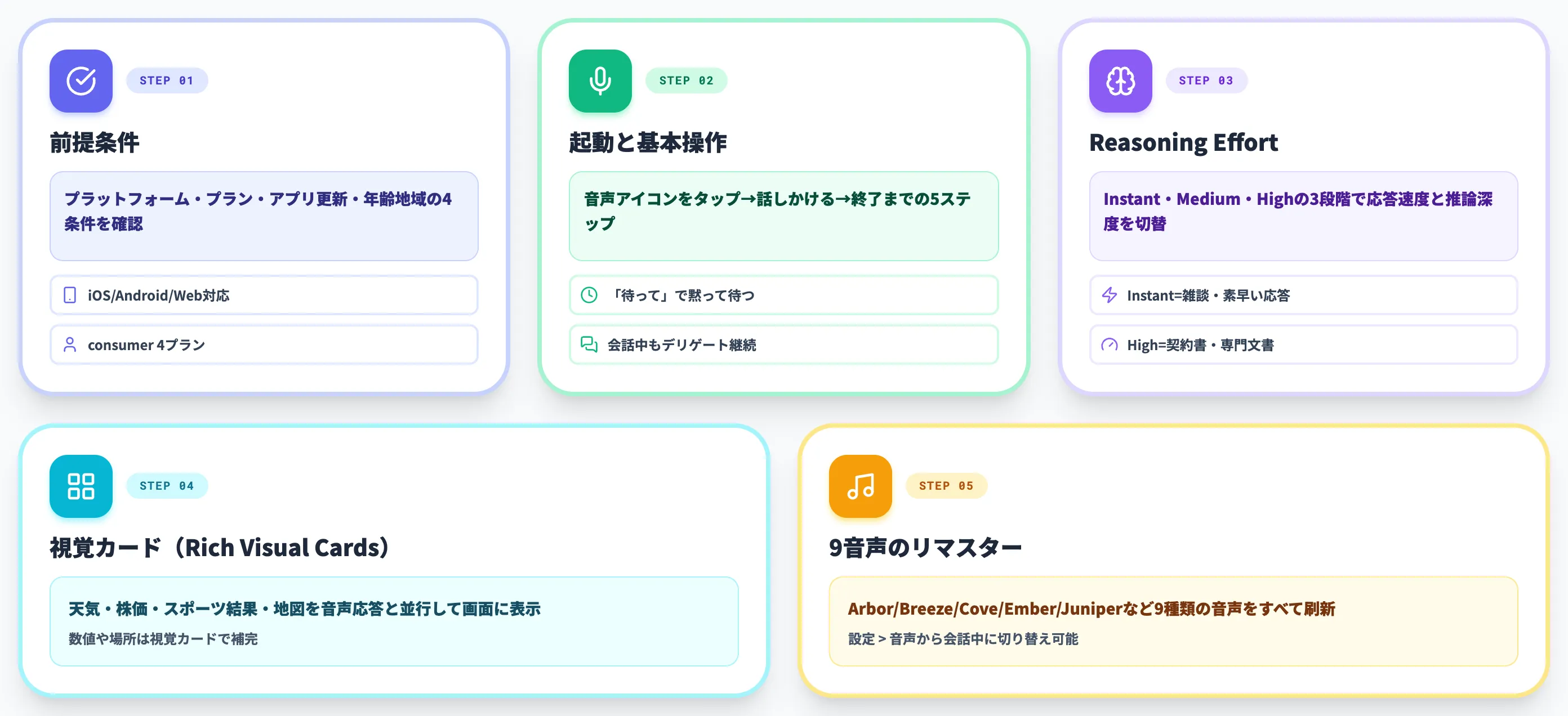The height and width of the screenshot is (716, 1568).
Task: Click the summary プラットフォーム・プラン・アプリ更新 text
Action: click(258, 211)
